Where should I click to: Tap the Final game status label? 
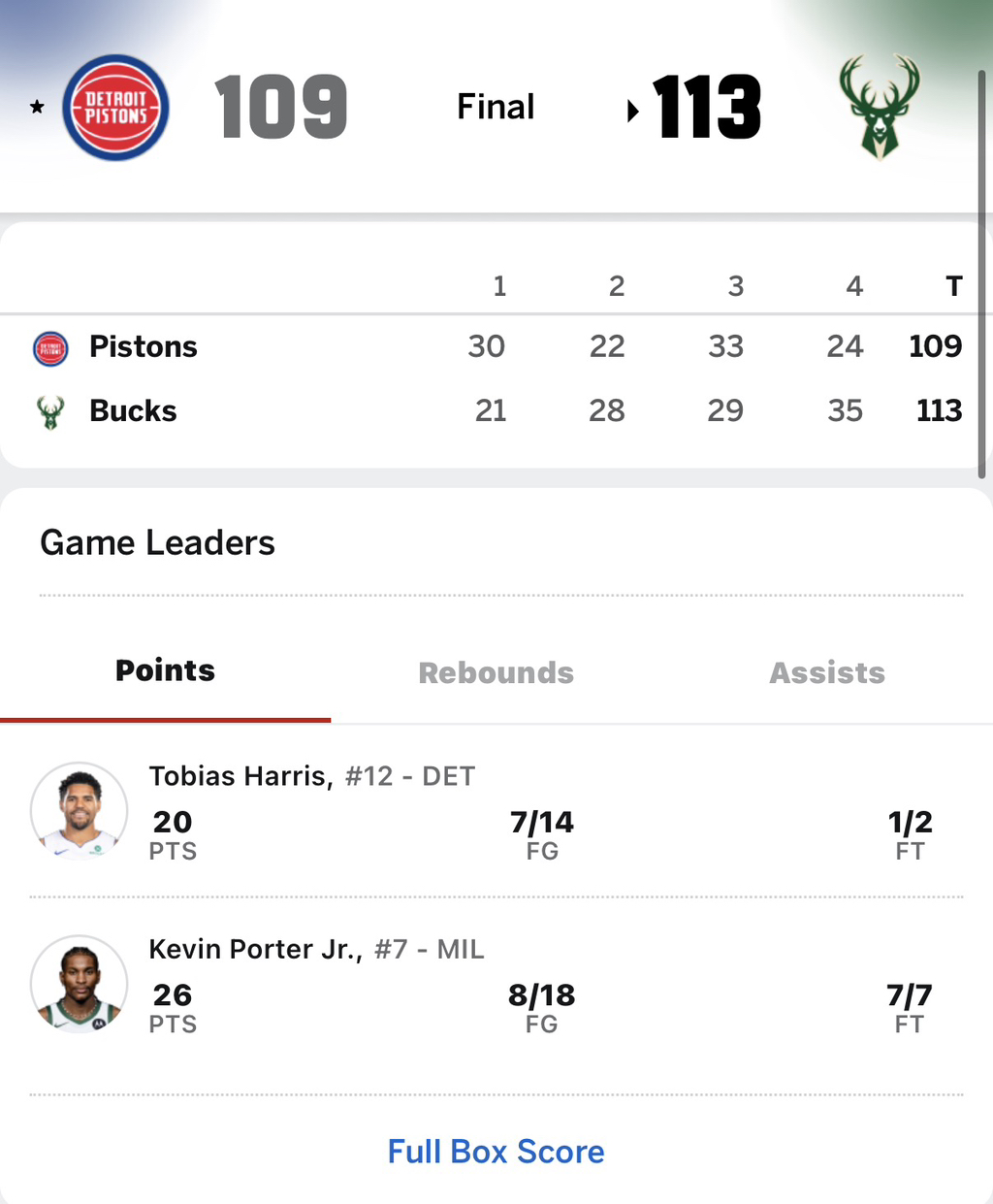496,107
